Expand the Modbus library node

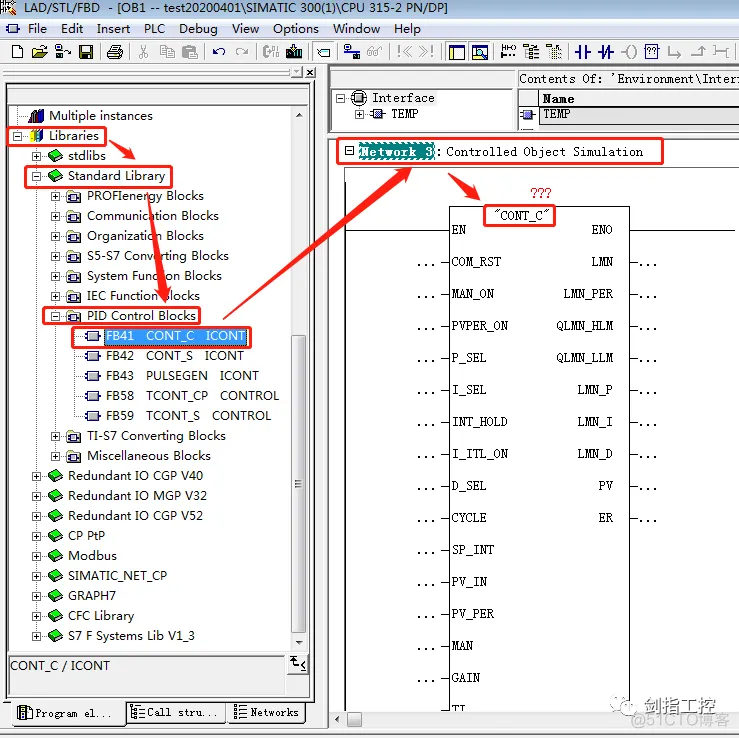pyautogui.click(x=36, y=556)
